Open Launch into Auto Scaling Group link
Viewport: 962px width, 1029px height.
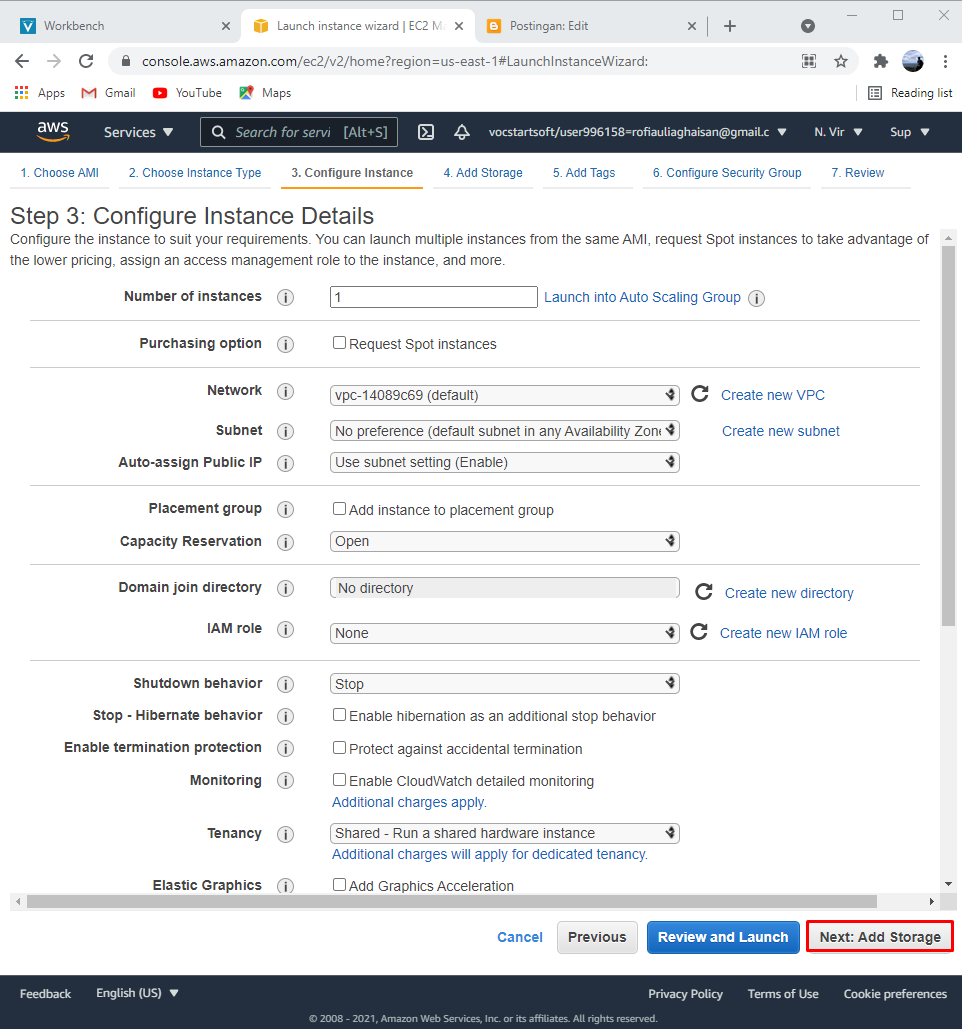point(642,297)
